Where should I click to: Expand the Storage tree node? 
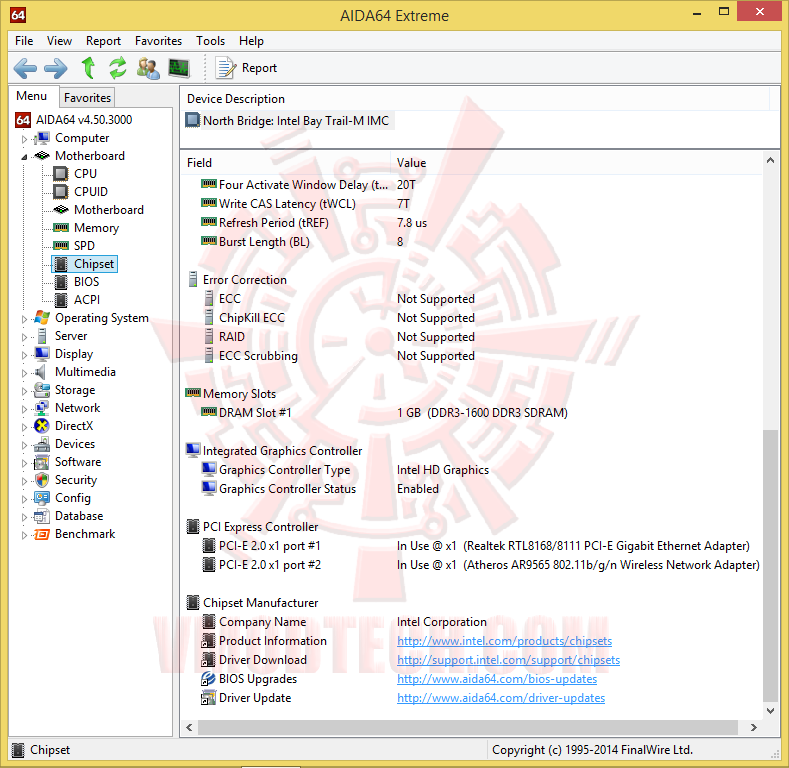click(x=24, y=391)
